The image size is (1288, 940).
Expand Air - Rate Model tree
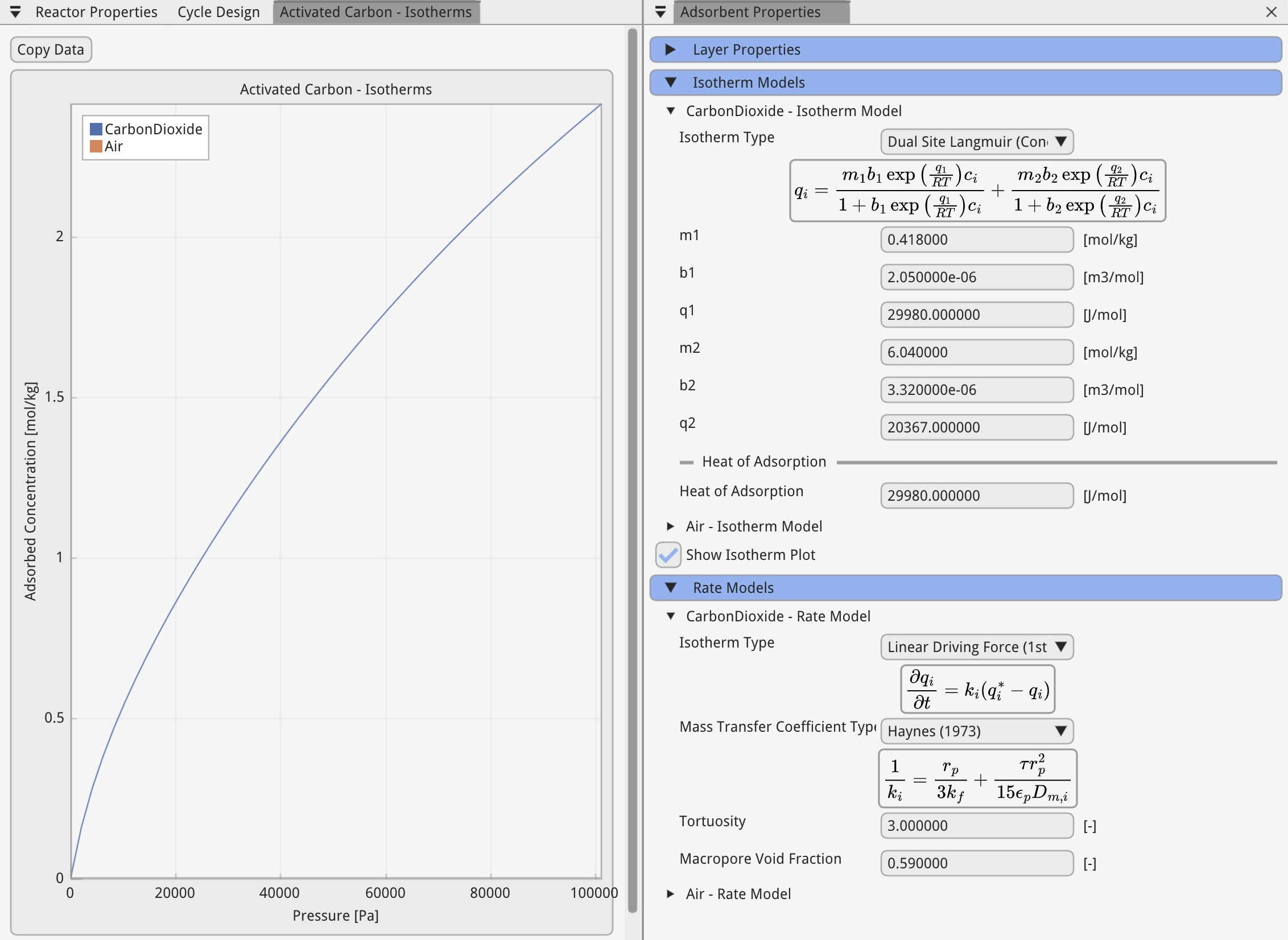pos(671,894)
